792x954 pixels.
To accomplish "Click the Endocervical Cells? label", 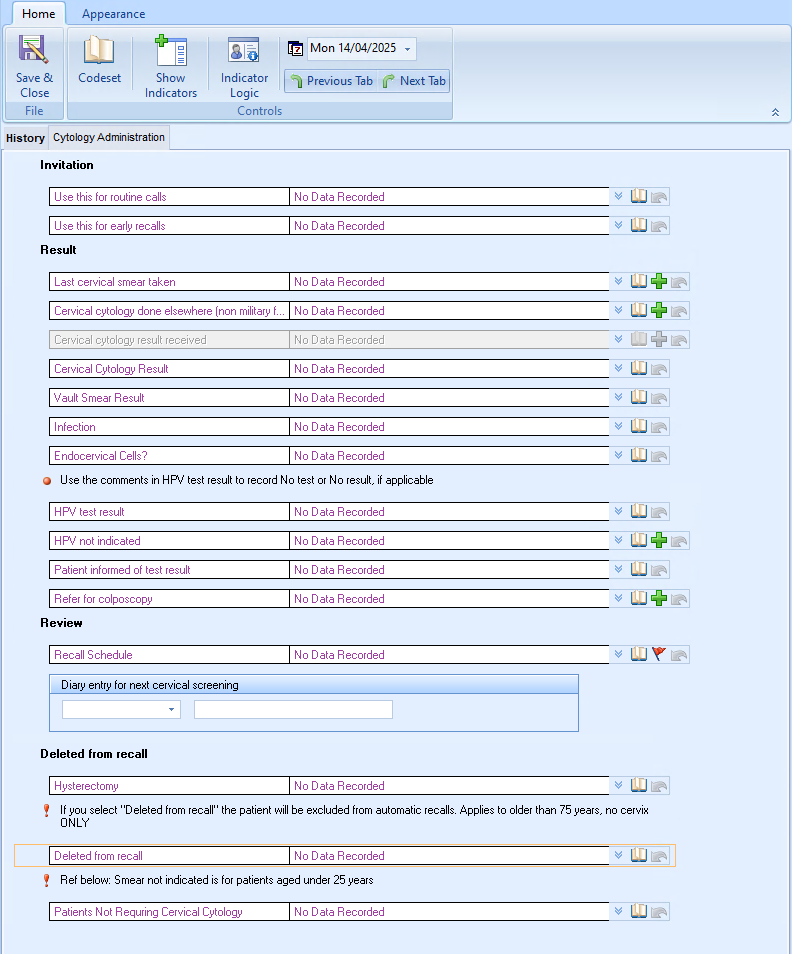I will coord(101,456).
